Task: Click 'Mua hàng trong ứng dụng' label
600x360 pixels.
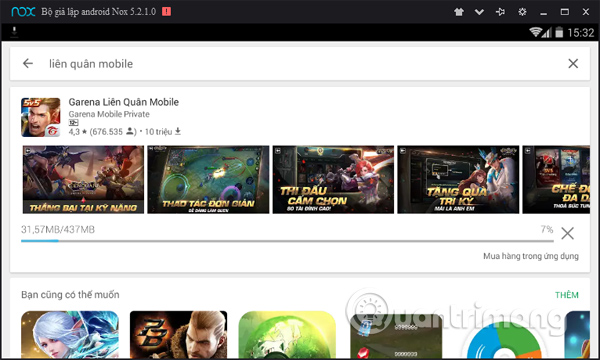Action: 531,256
